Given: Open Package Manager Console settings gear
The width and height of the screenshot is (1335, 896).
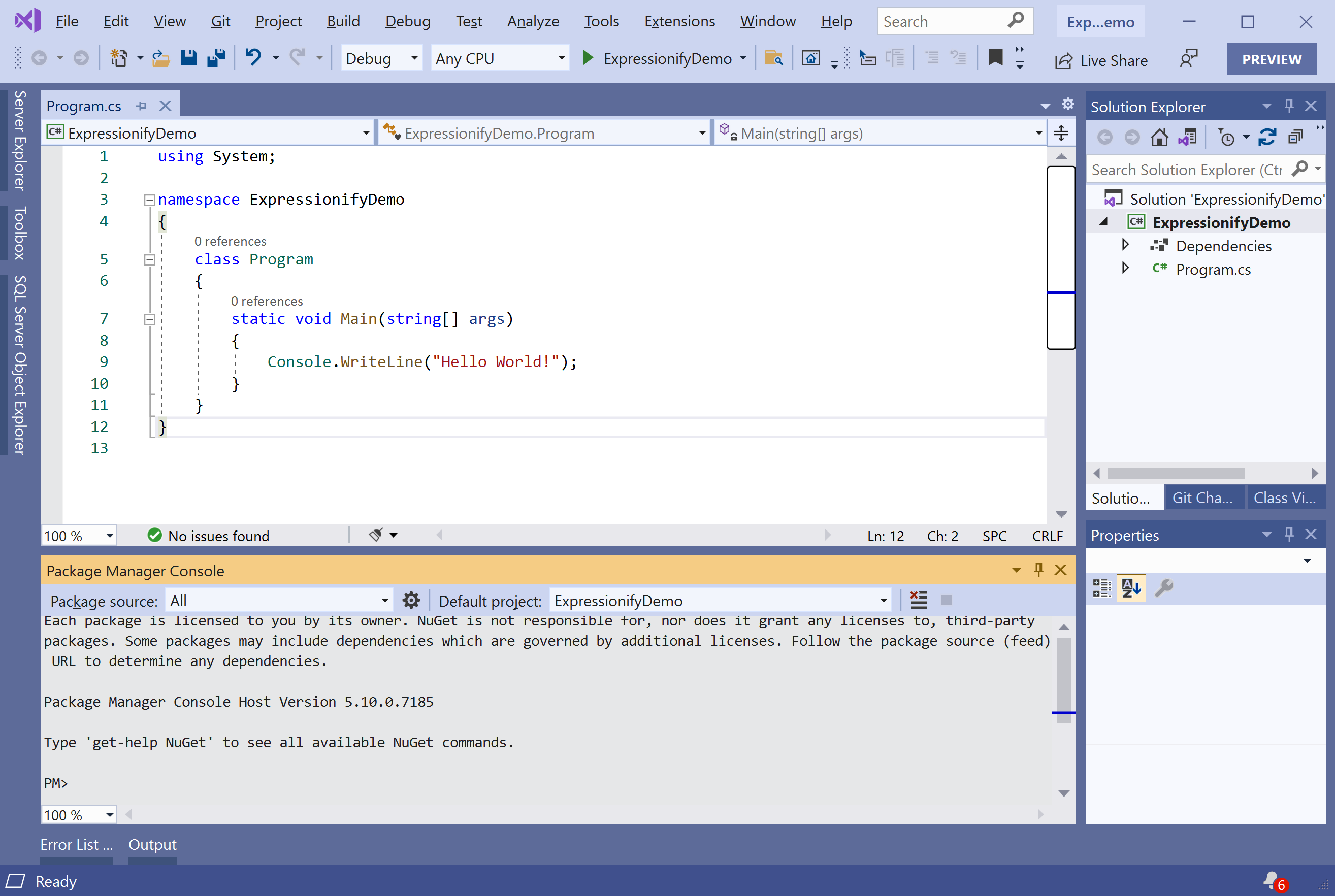Looking at the screenshot, I should coord(411,601).
